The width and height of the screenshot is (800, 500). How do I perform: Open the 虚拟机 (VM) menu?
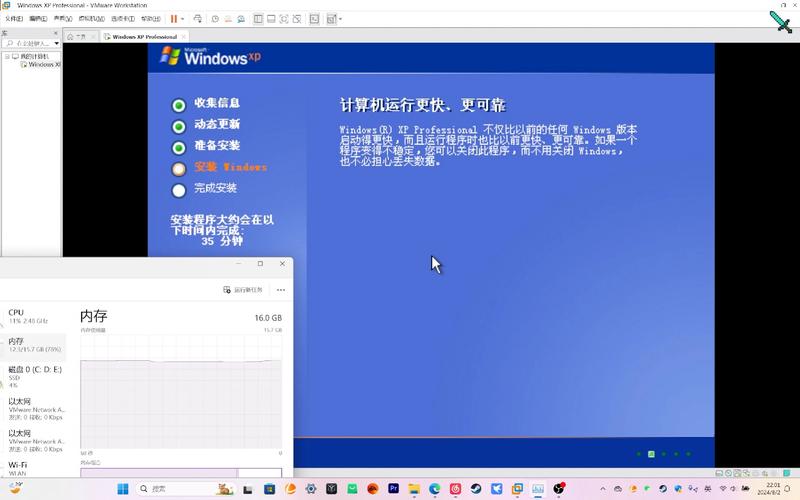(x=91, y=18)
